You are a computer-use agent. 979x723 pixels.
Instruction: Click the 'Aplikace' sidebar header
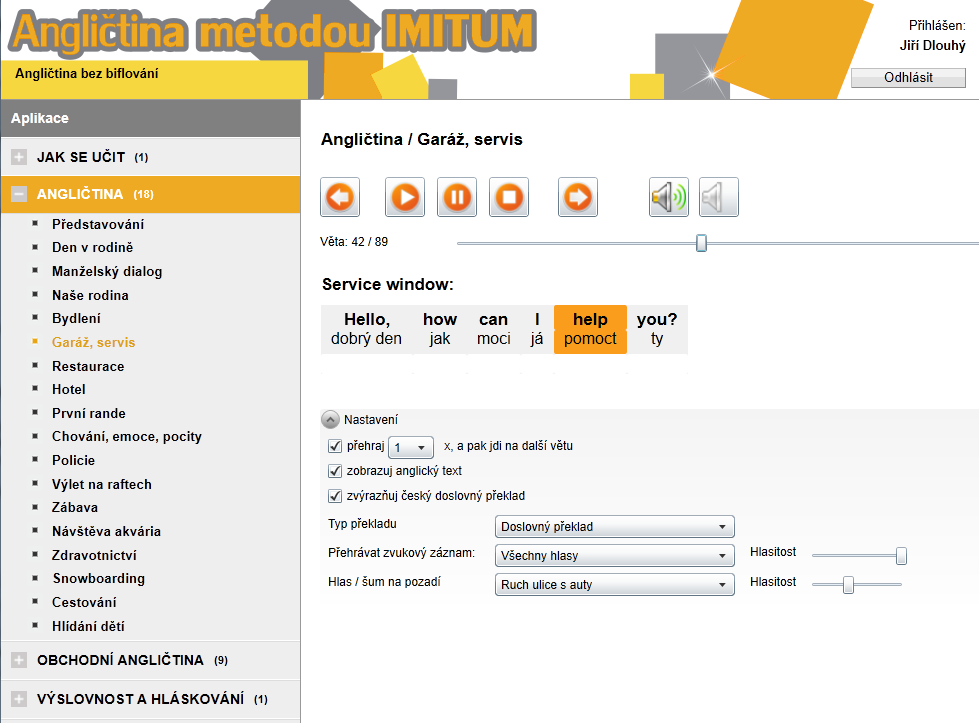pyautogui.click(x=40, y=118)
